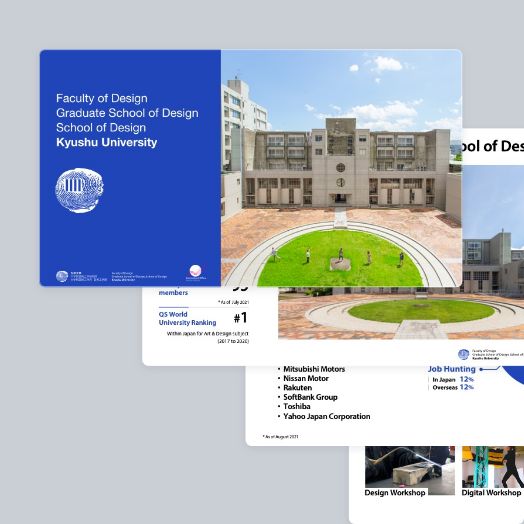Click the "Nissan Motor" list item
Screen dimensions: 524x524
306,378
